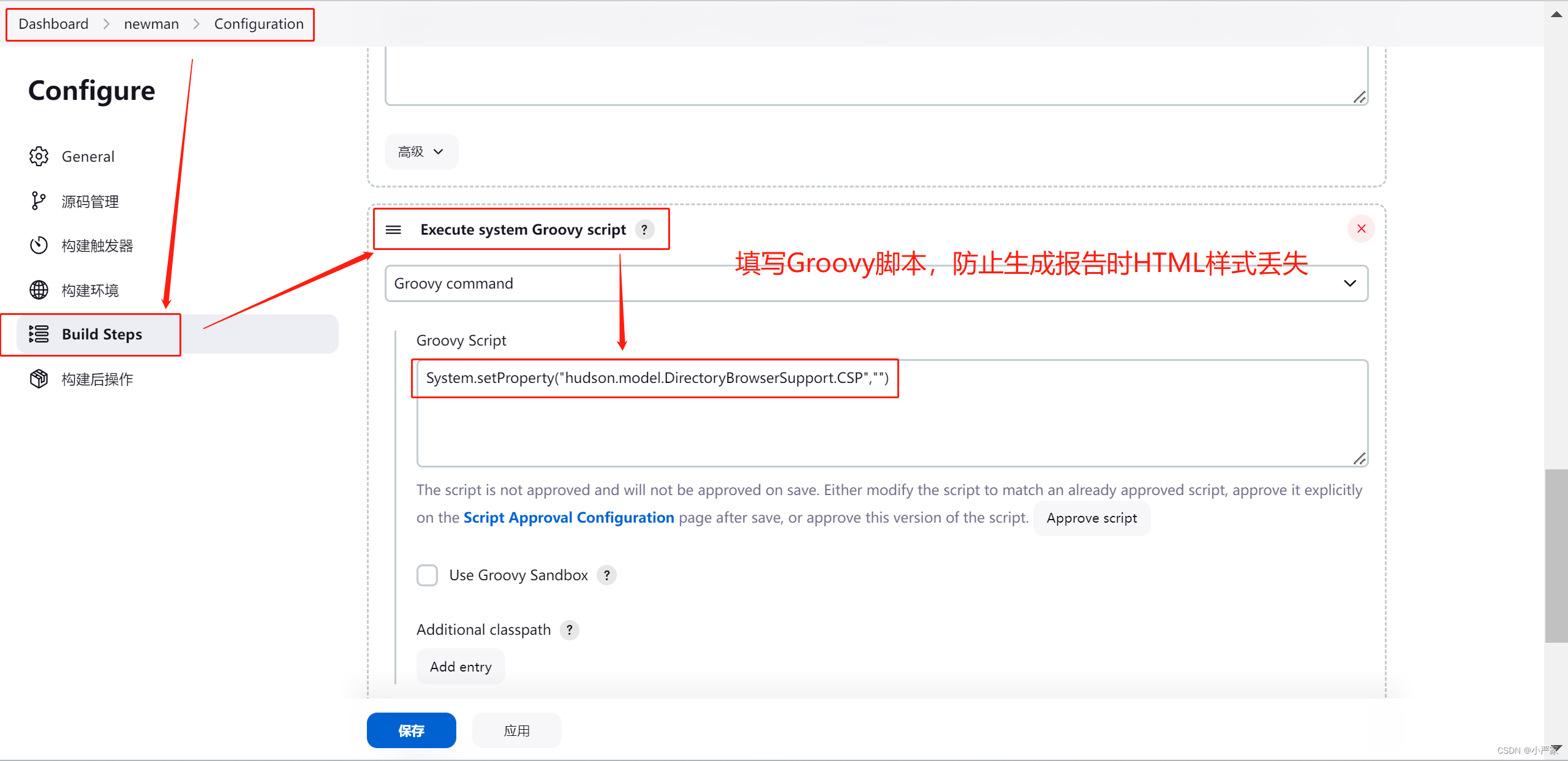This screenshot has height=761, width=1568.
Task: Expand the 高级 advanced settings dropdown
Action: (421, 152)
